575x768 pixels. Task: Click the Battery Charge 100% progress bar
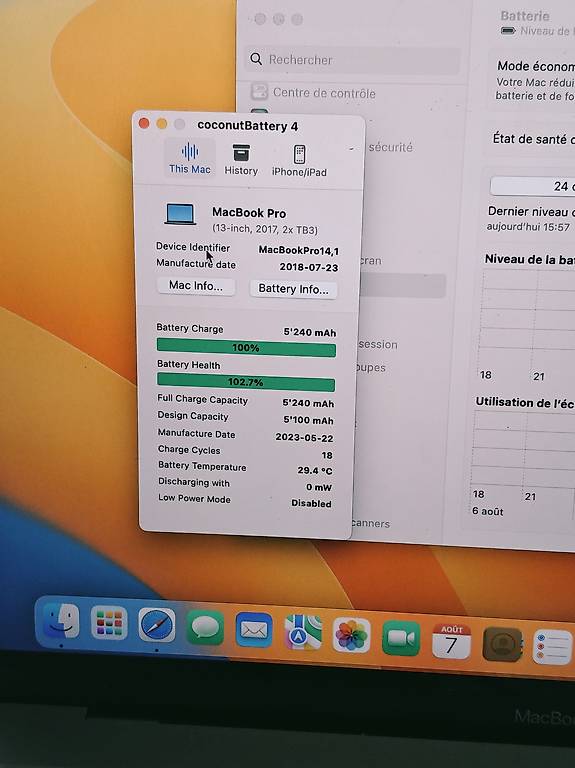click(x=246, y=348)
